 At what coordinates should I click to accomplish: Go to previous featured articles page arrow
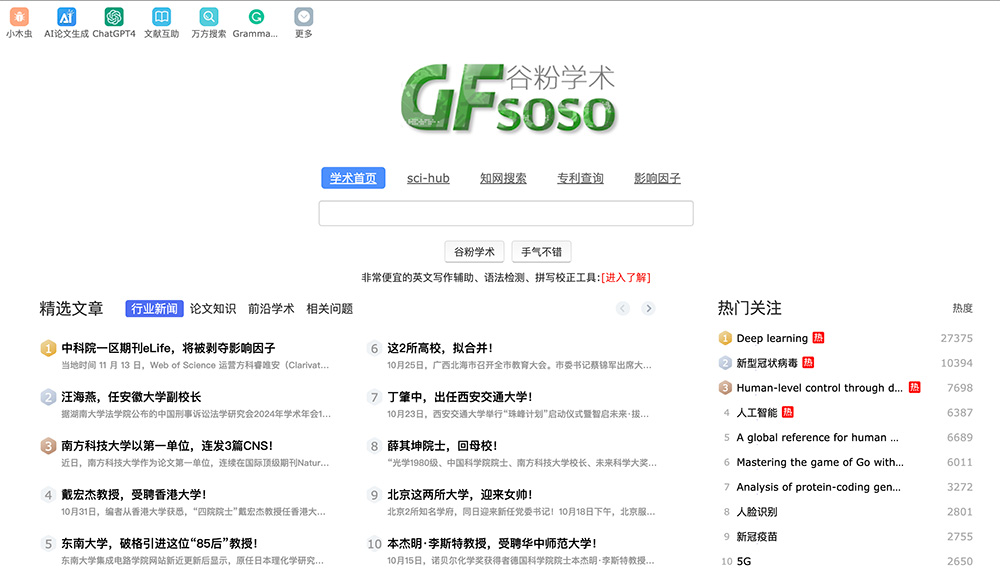tap(623, 308)
